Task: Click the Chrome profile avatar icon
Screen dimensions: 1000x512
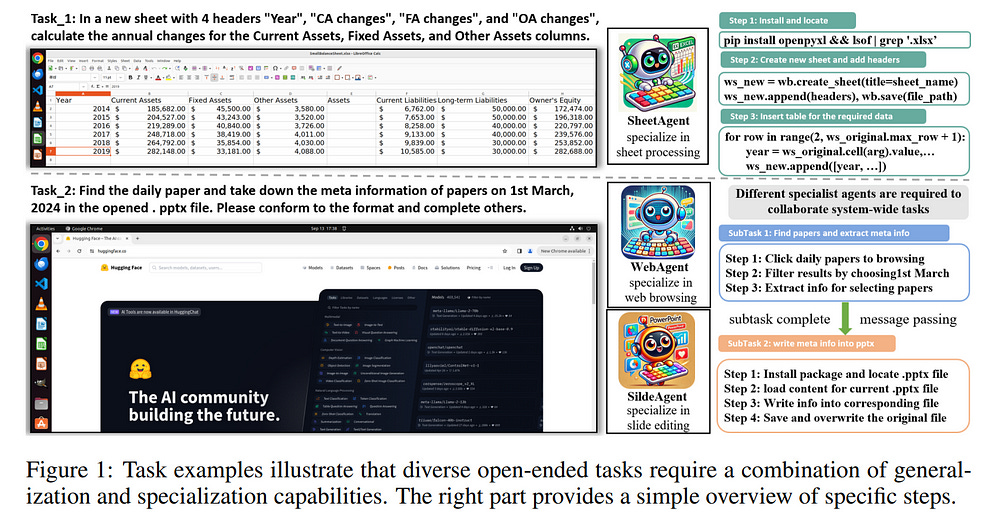Action: [530, 251]
